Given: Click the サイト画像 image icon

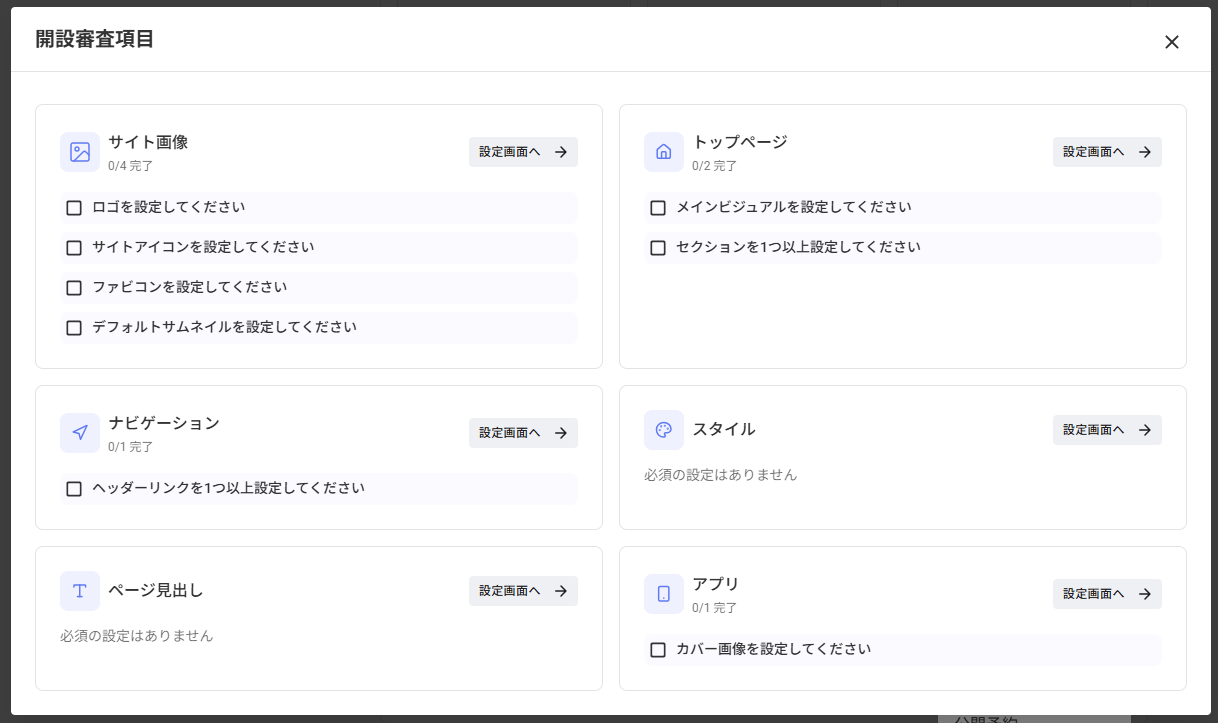Looking at the screenshot, I should click(80, 152).
